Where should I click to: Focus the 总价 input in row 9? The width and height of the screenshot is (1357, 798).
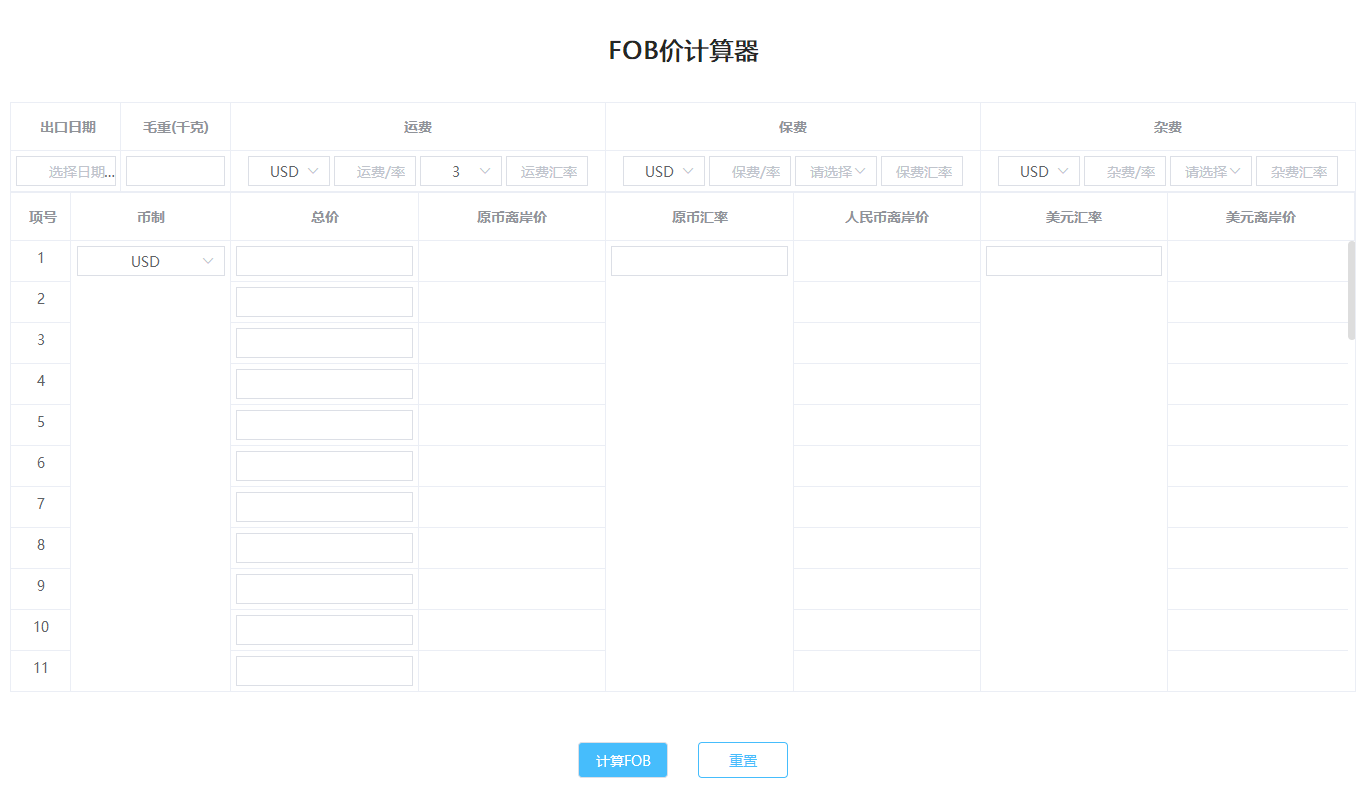[324, 589]
